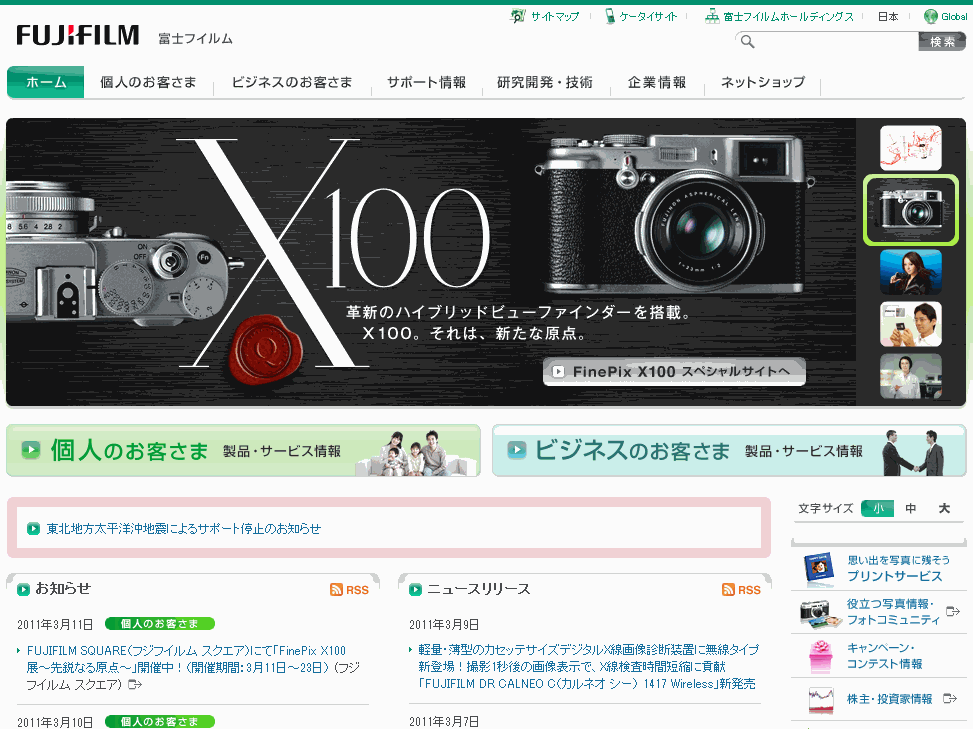
Task: Click the pink gift box icon
Action: point(820,657)
